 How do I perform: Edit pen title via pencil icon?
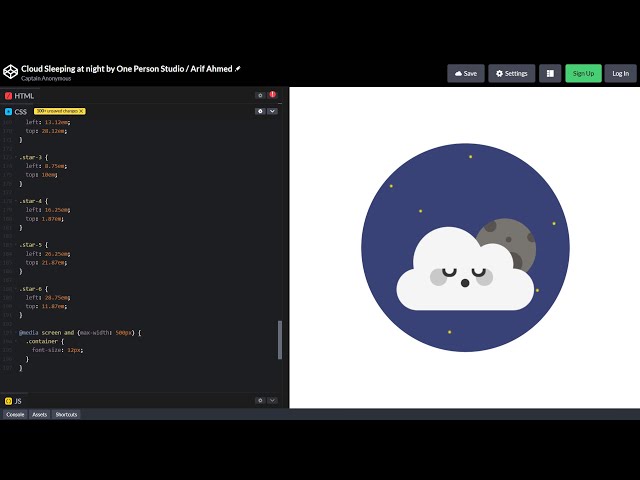(238, 69)
